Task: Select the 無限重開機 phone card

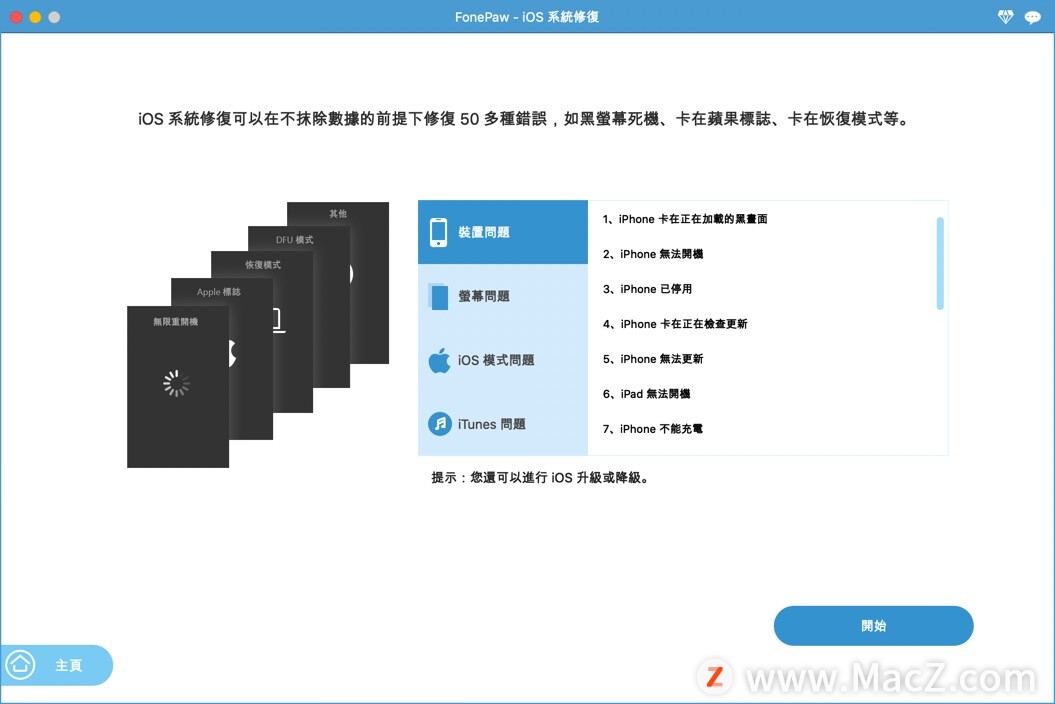Action: point(178,387)
